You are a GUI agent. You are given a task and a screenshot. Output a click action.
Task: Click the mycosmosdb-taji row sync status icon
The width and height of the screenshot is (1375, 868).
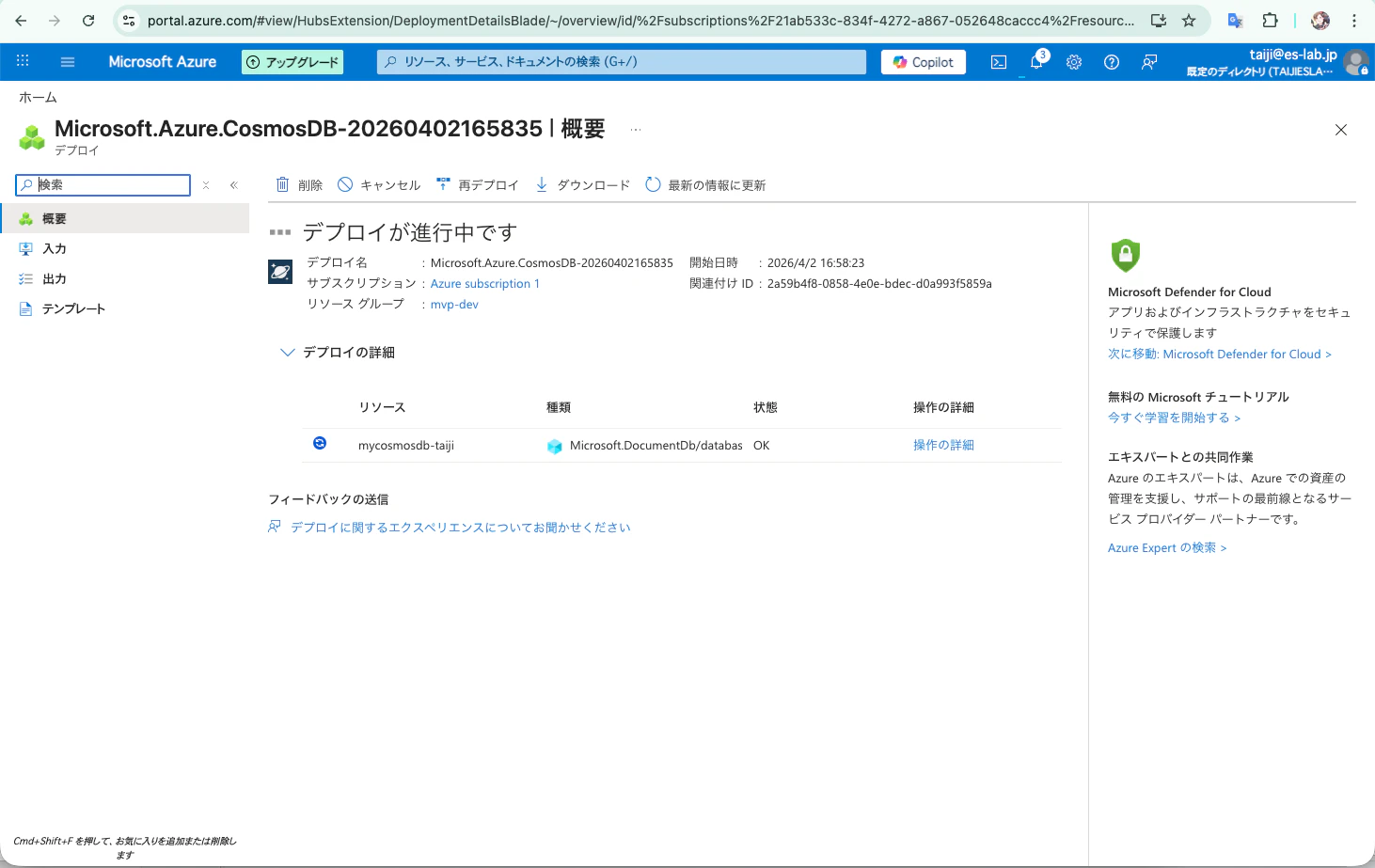point(320,443)
